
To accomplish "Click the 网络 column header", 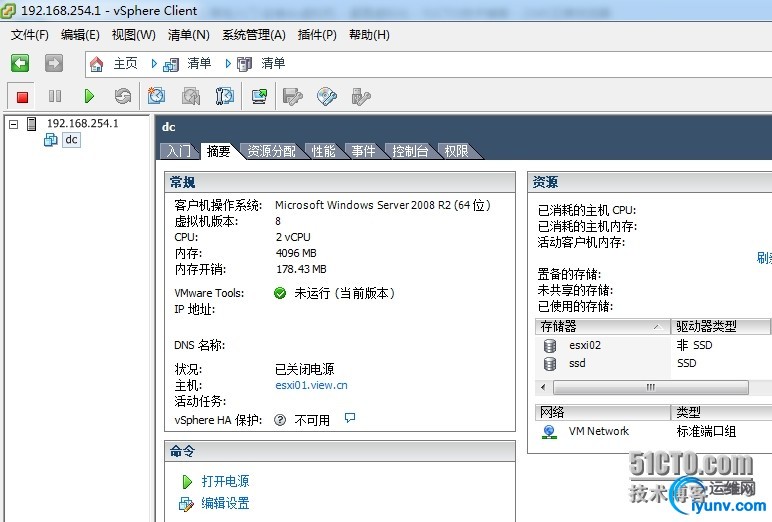I will 603,412.
